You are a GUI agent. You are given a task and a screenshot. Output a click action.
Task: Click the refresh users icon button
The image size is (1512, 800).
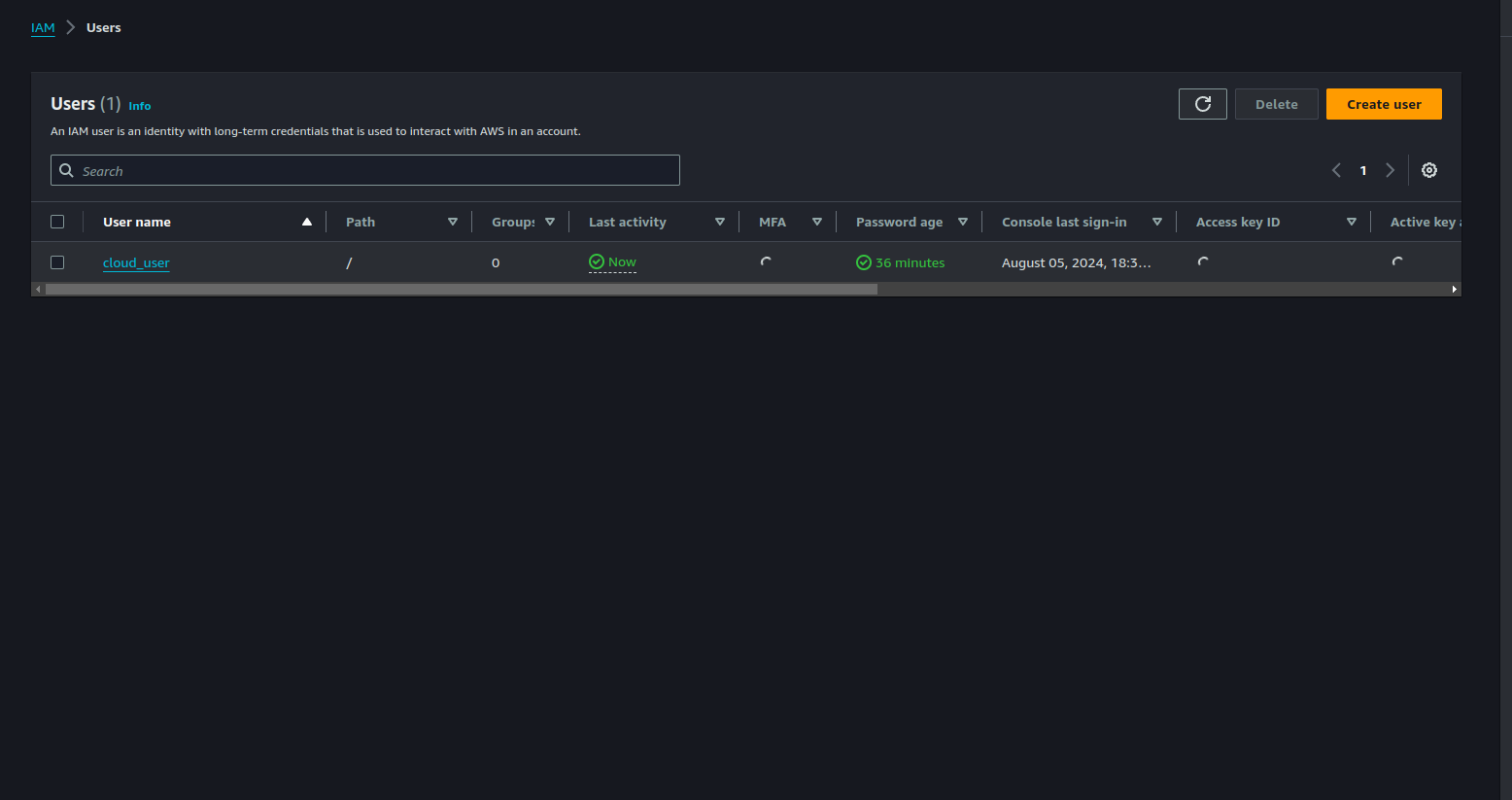[x=1202, y=104]
